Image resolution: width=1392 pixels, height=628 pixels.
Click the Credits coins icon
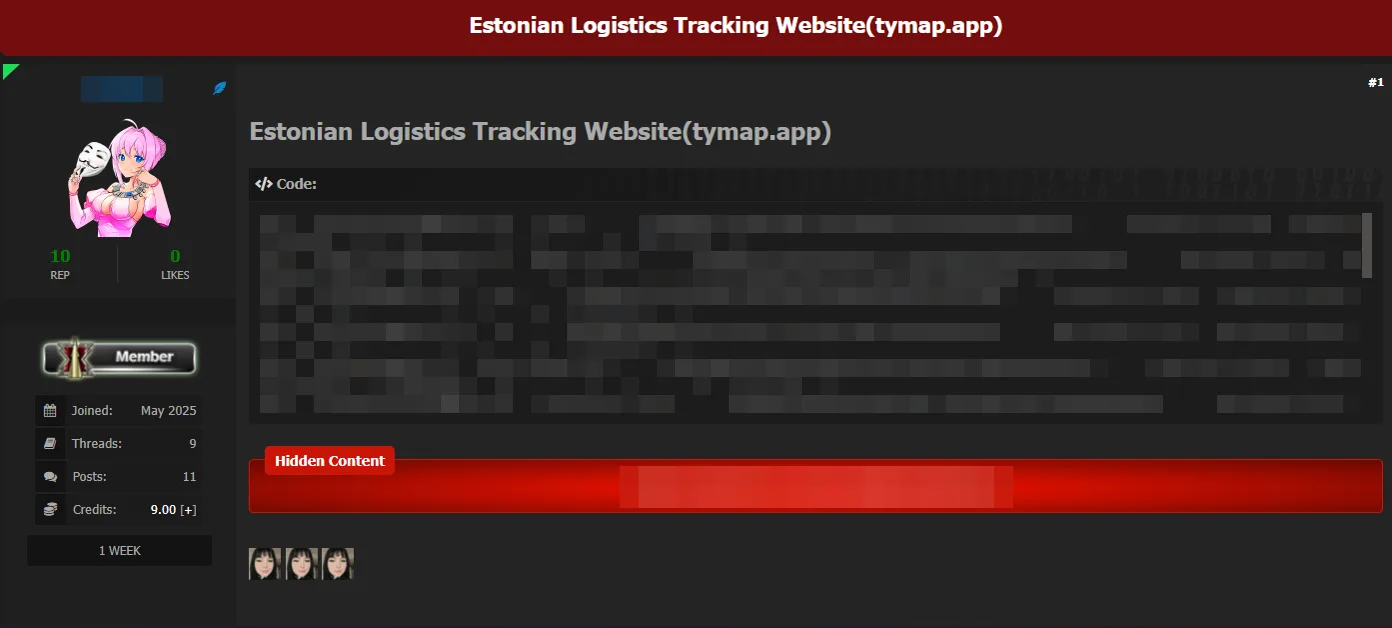(50, 510)
